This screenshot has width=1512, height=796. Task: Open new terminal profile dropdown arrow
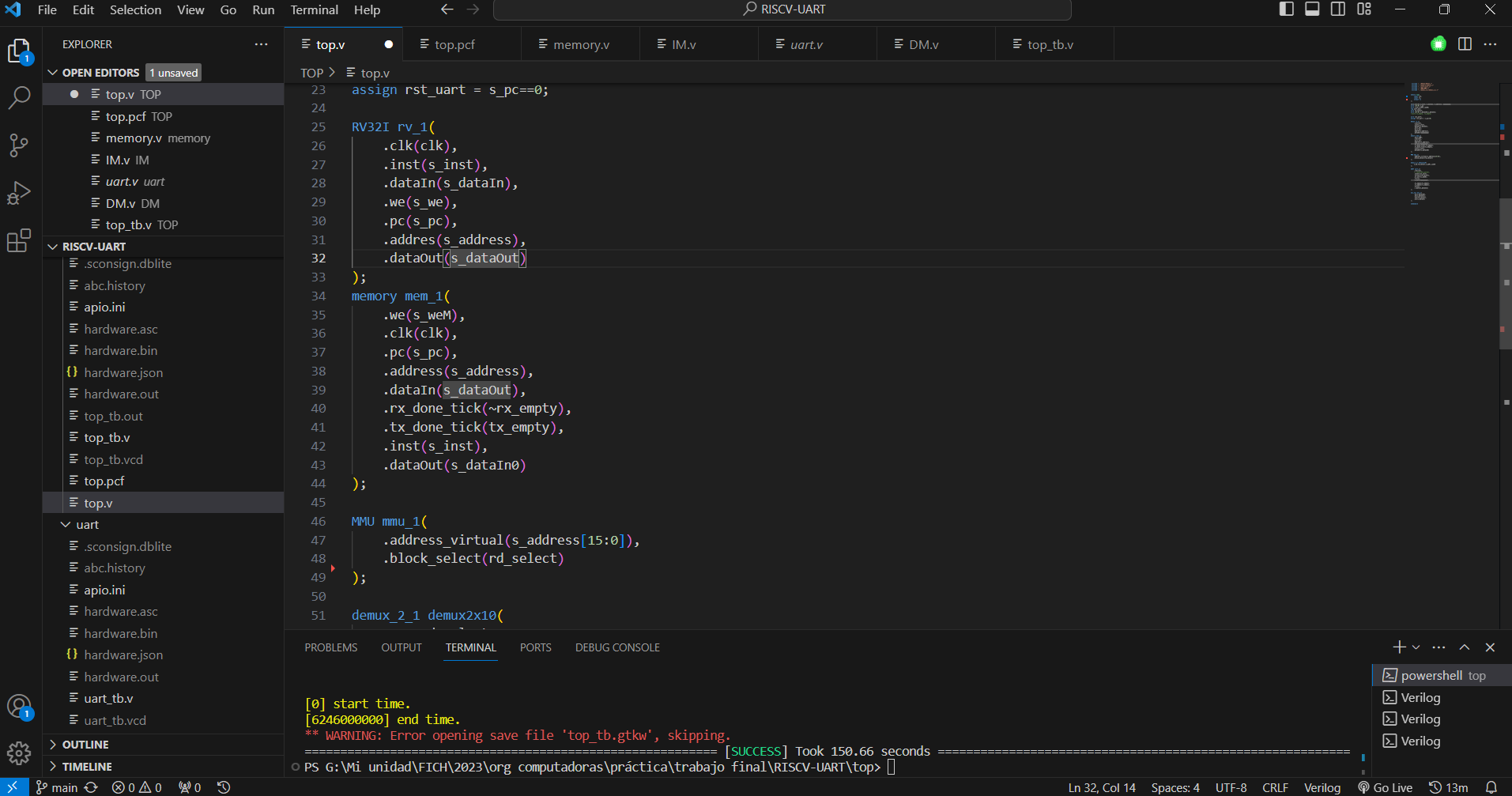(x=1416, y=647)
